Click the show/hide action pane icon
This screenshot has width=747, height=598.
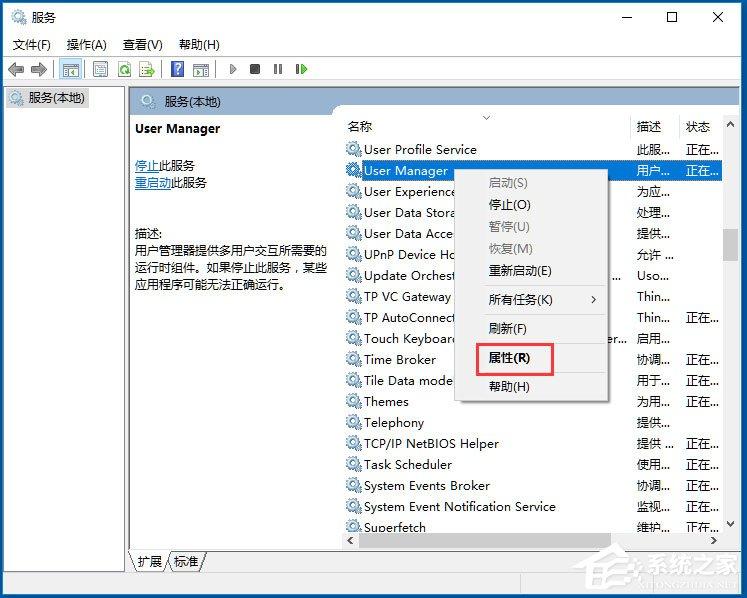point(201,70)
